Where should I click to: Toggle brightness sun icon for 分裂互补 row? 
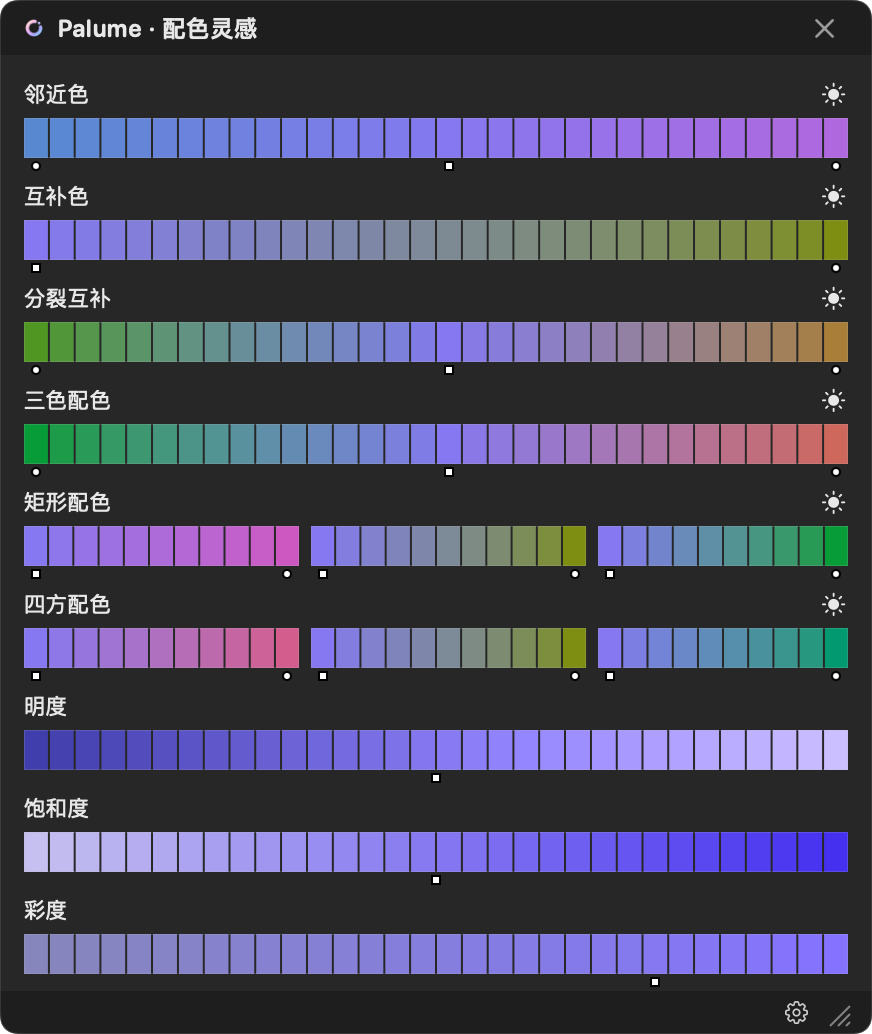(833, 299)
